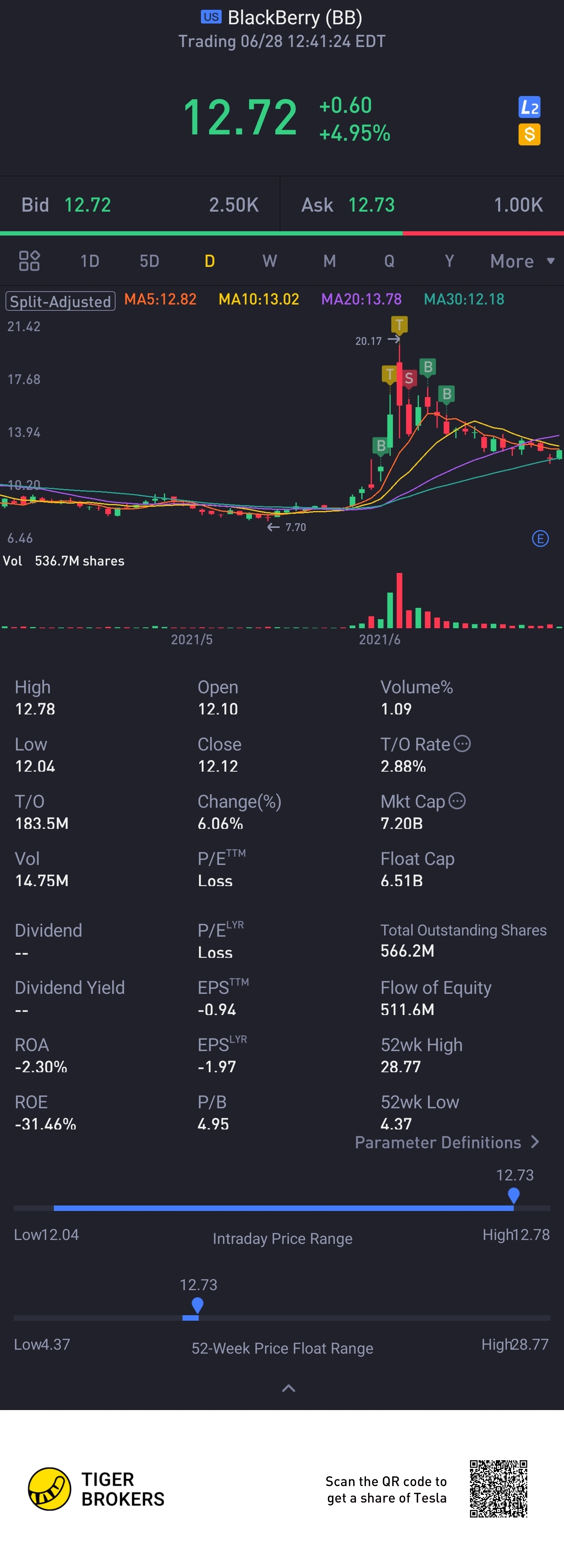
Task: Expand the More timeframes dropdown
Action: coord(522,261)
